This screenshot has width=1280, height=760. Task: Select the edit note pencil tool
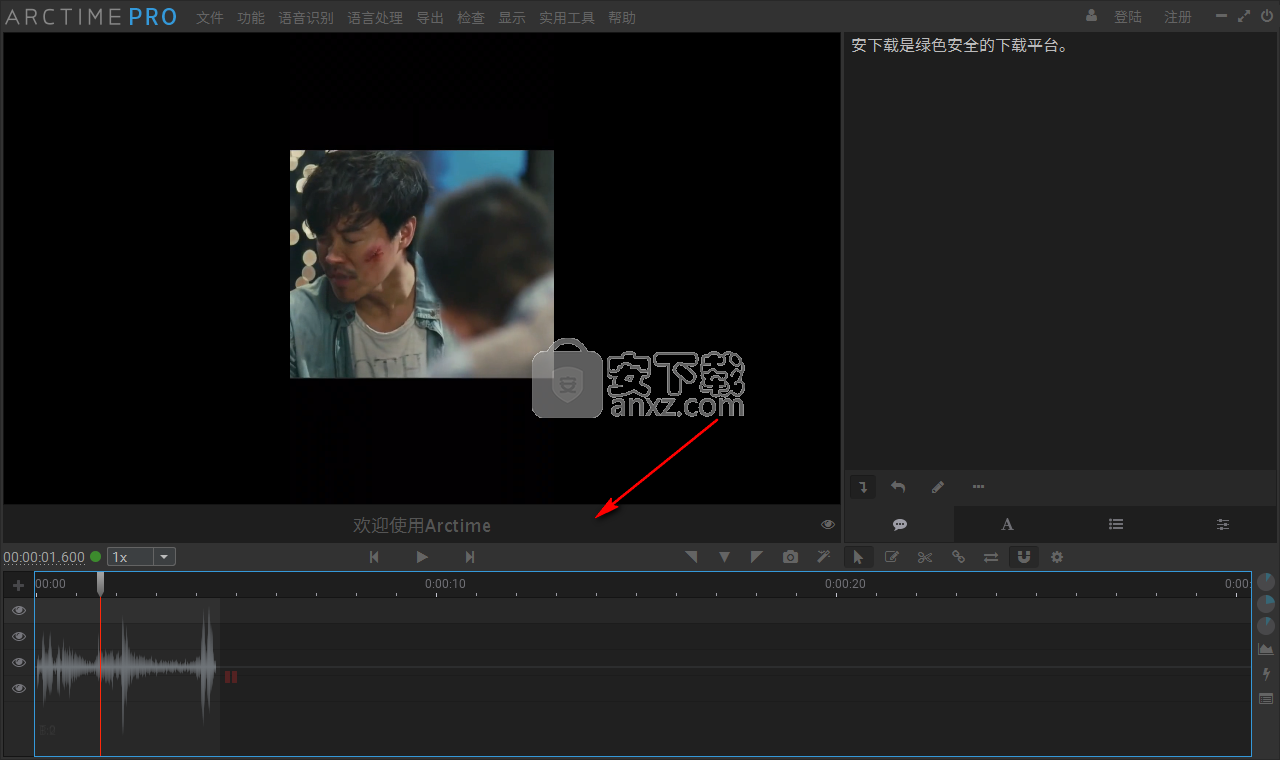pyautogui.click(x=892, y=557)
